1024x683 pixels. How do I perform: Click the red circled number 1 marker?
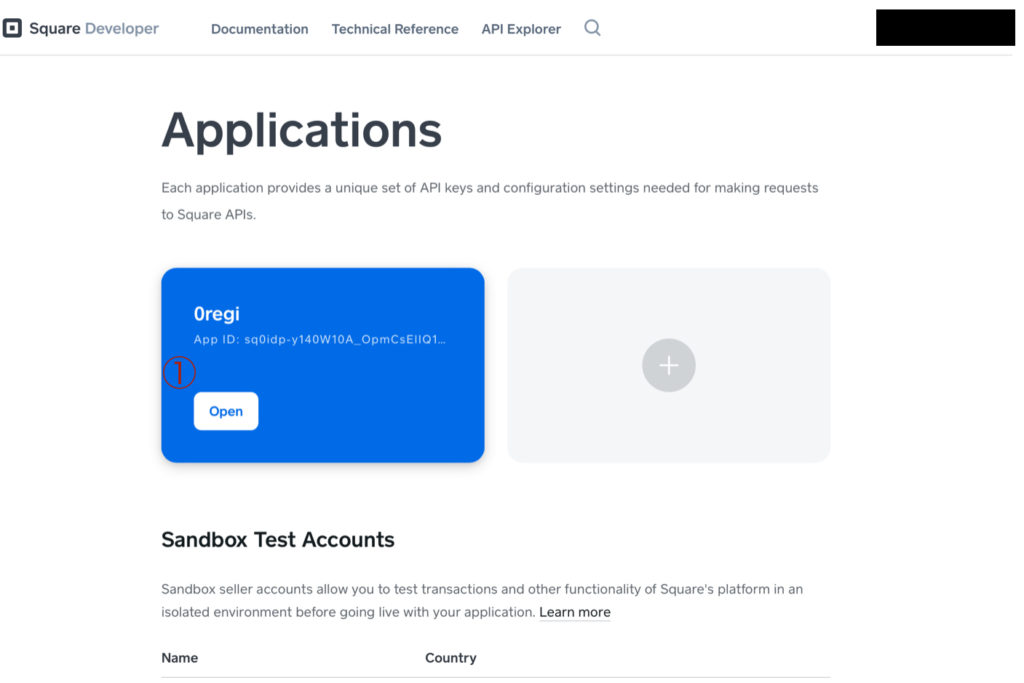179,373
